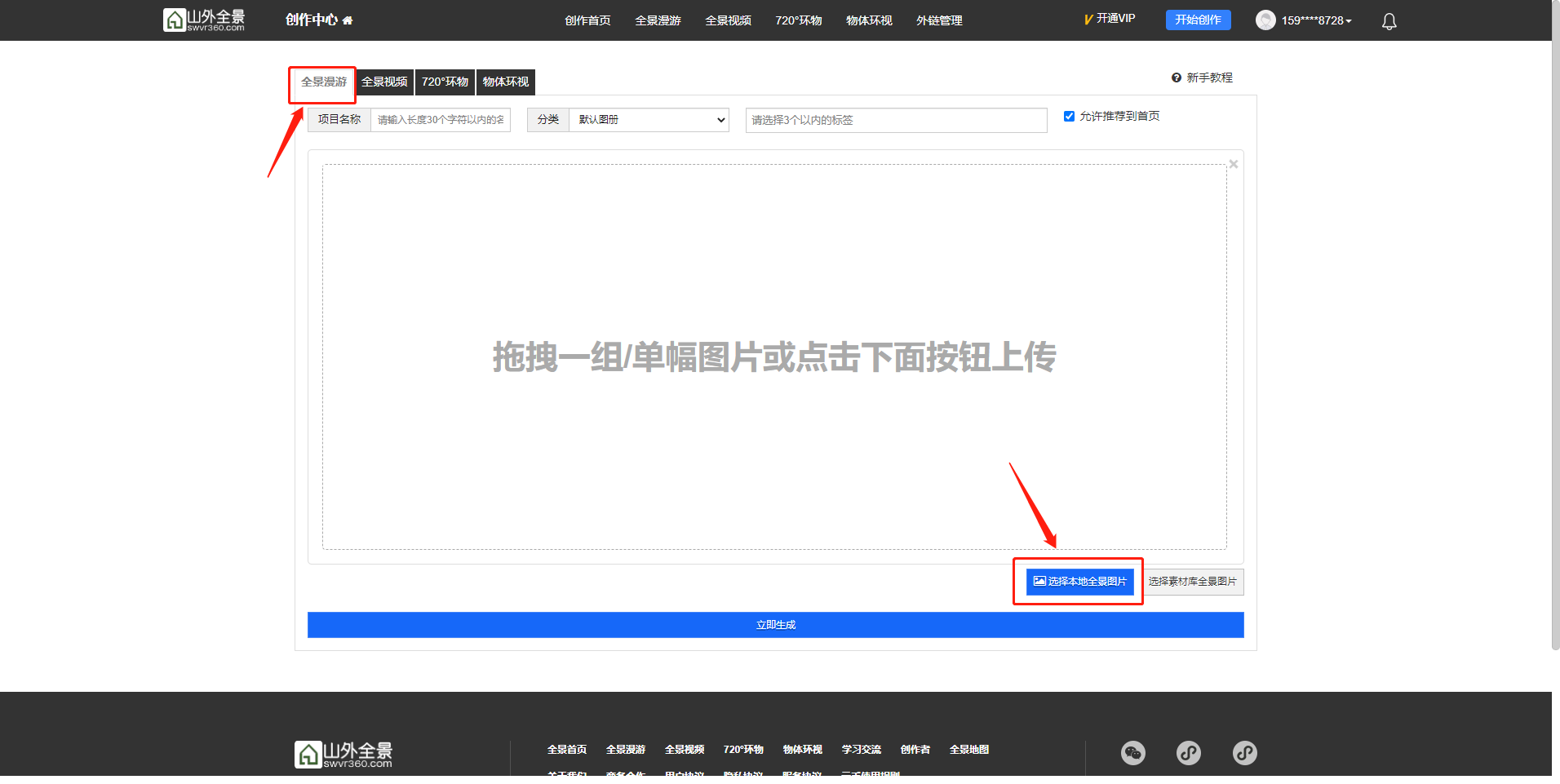1560x784 pixels.
Task: Click 选择素材库全景图片 button
Action: [1192, 582]
